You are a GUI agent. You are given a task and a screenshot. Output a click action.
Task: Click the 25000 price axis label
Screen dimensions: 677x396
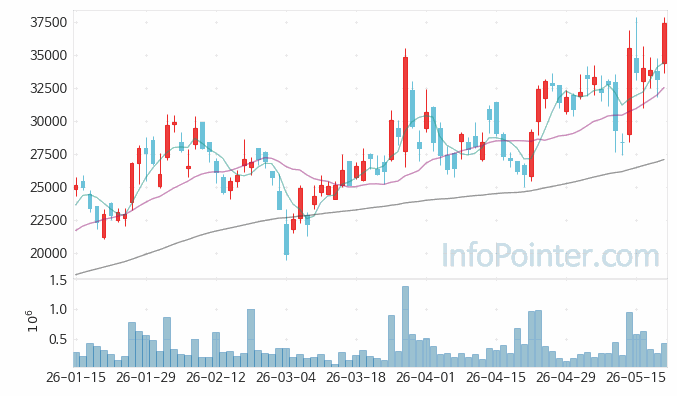(x=48, y=187)
